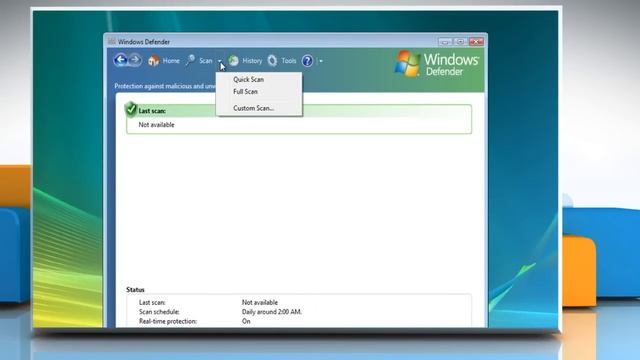Viewport: 640px width, 360px height.
Task: Click the green shield checkmark icon
Action: (x=131, y=109)
